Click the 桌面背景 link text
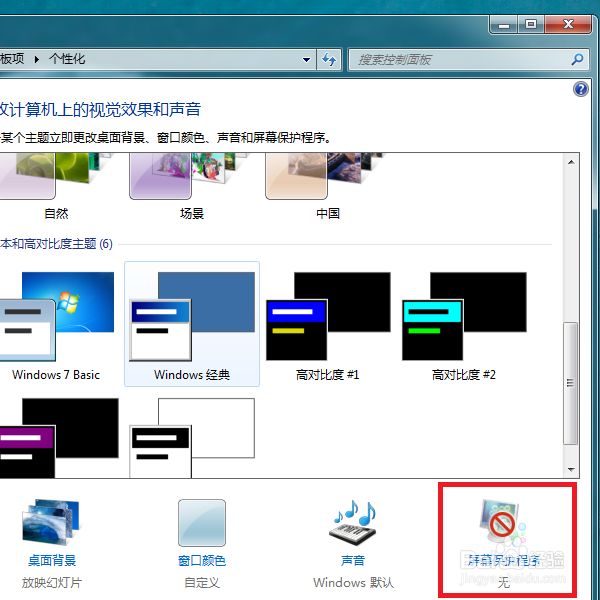This screenshot has width=600, height=600. click(52, 561)
